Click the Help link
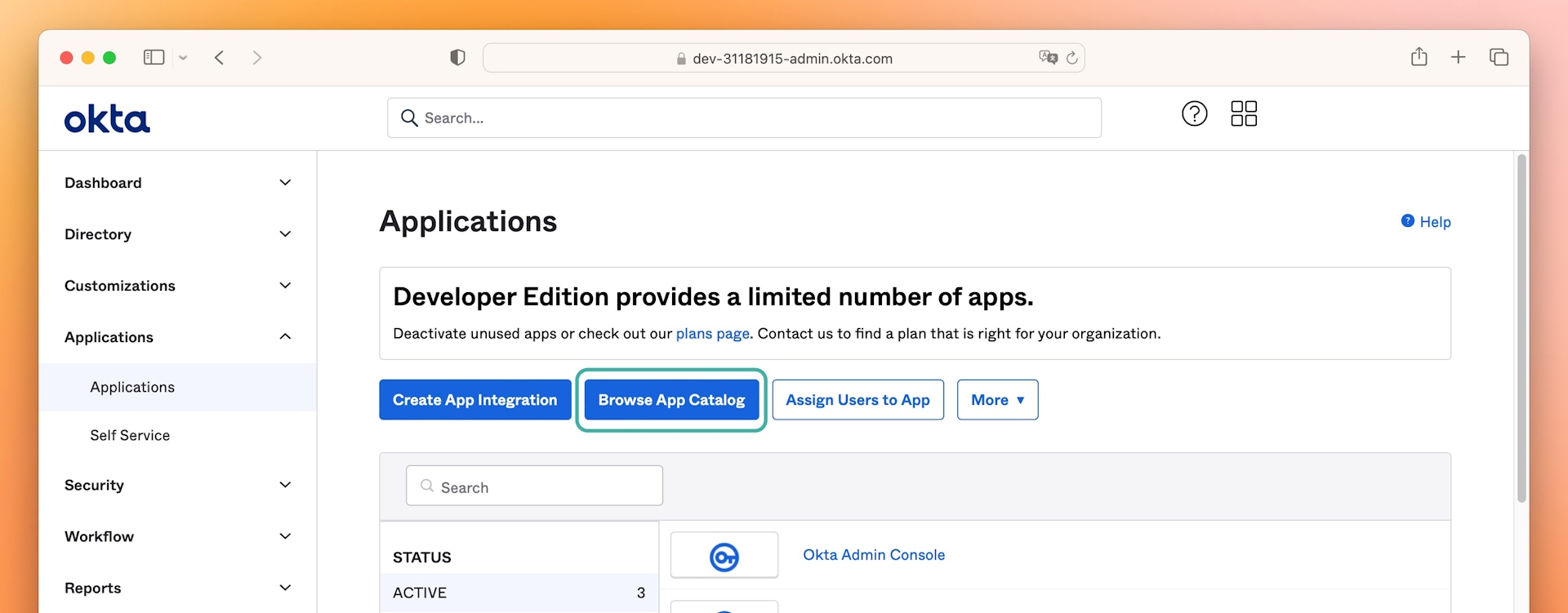 (x=1435, y=222)
